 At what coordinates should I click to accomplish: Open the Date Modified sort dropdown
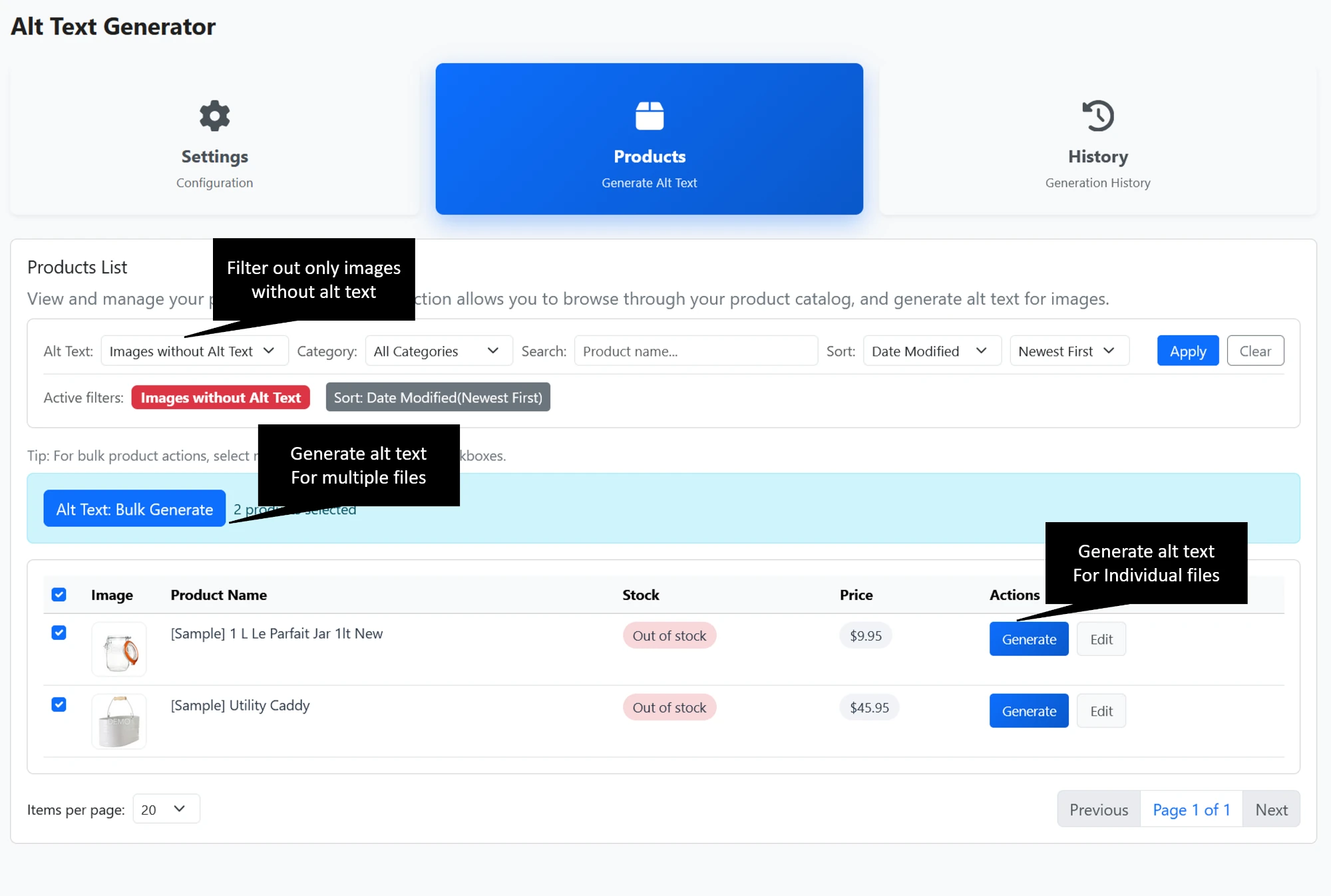point(931,351)
